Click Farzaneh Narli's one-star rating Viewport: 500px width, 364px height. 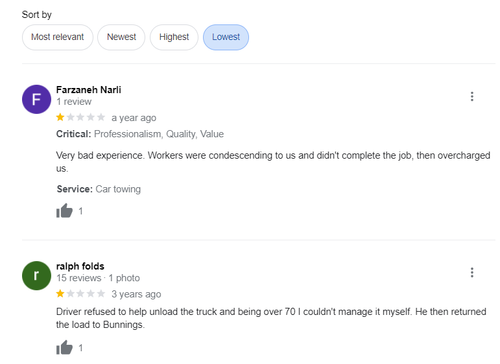pyautogui.click(x=80, y=117)
